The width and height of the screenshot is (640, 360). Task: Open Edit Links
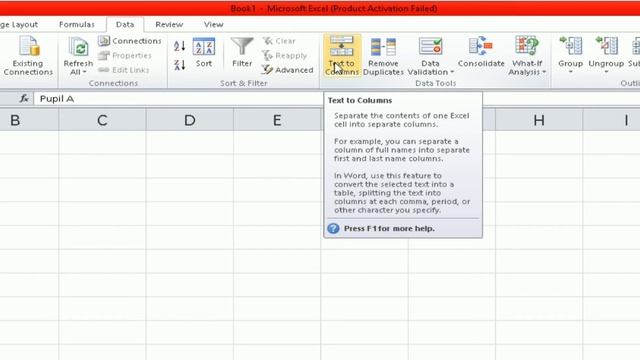(x=124, y=70)
